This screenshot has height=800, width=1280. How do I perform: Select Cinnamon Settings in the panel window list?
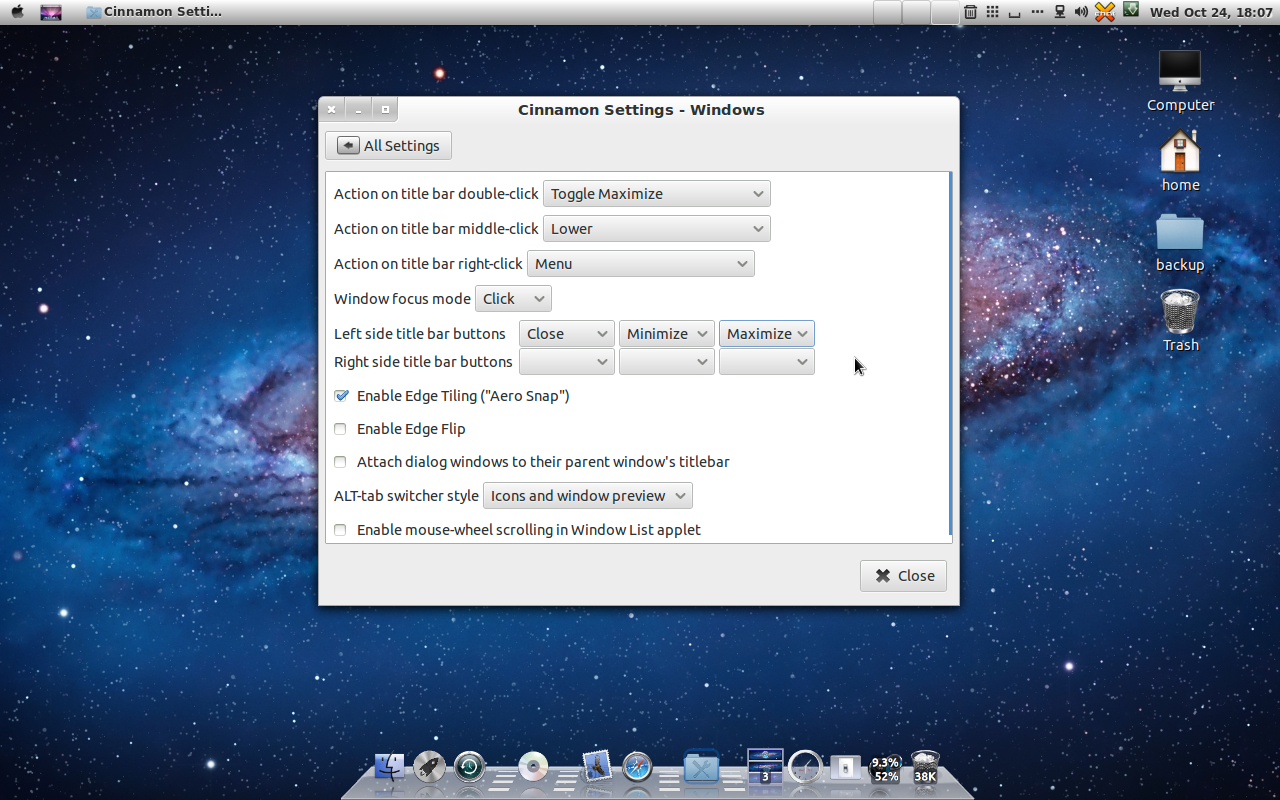pyautogui.click(x=155, y=12)
